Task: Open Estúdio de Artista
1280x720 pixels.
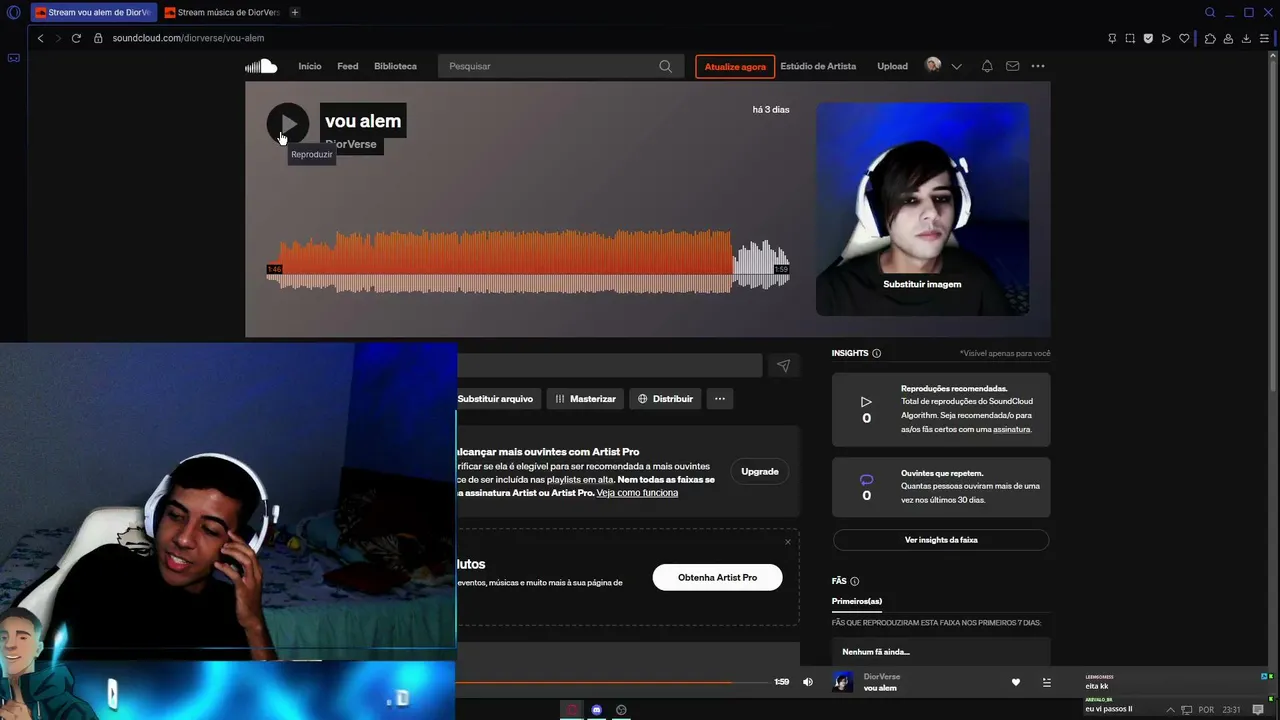Action: coord(818,66)
